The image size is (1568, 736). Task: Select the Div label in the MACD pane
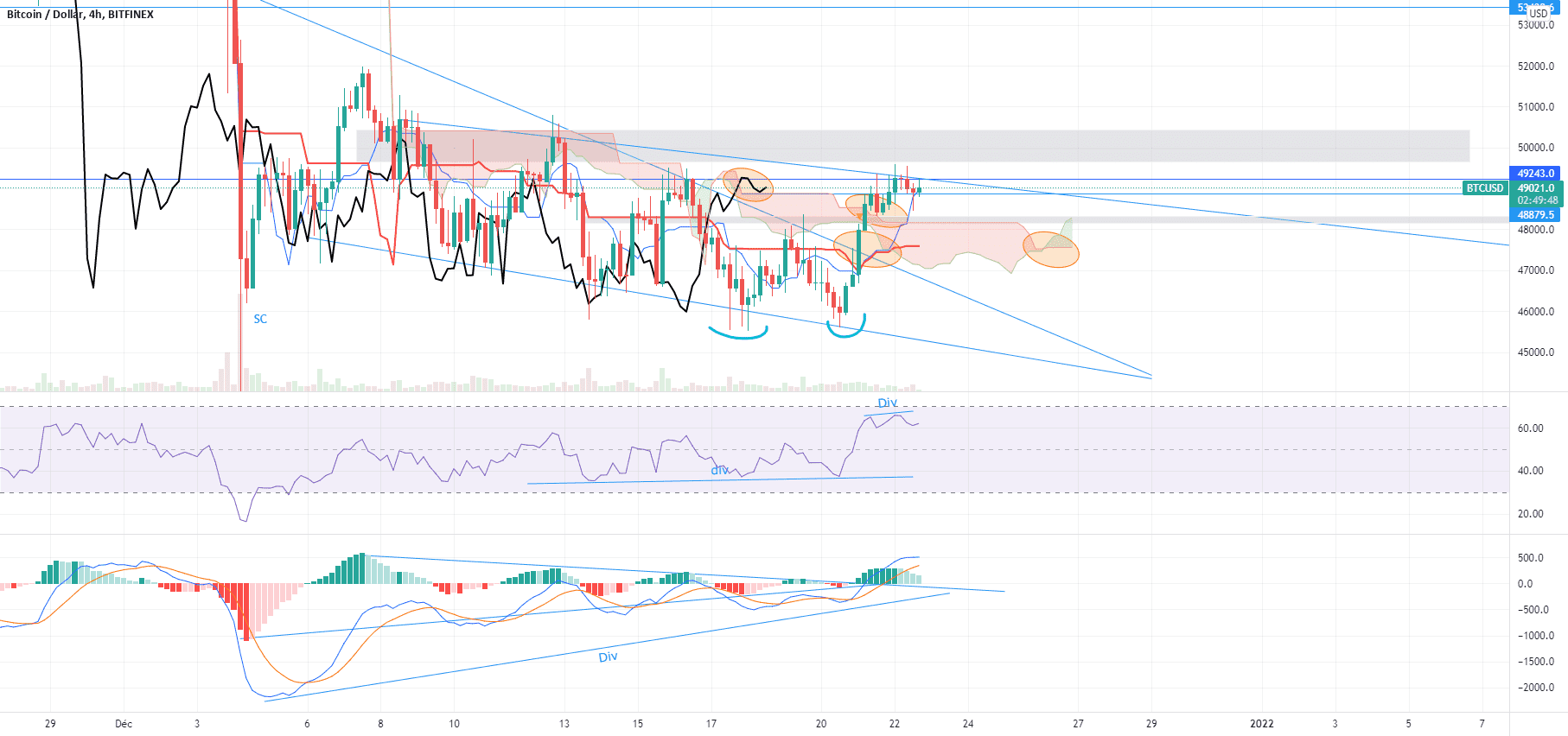(x=609, y=657)
